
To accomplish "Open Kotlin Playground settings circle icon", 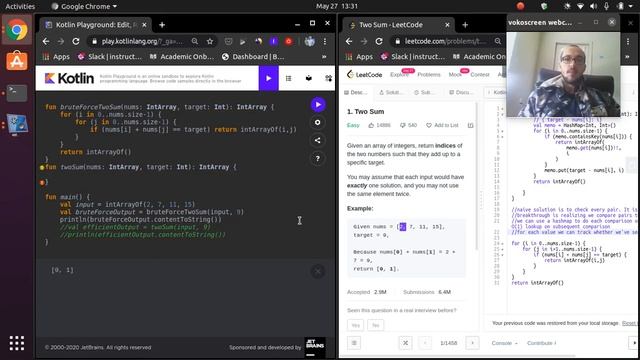I will [318, 122].
